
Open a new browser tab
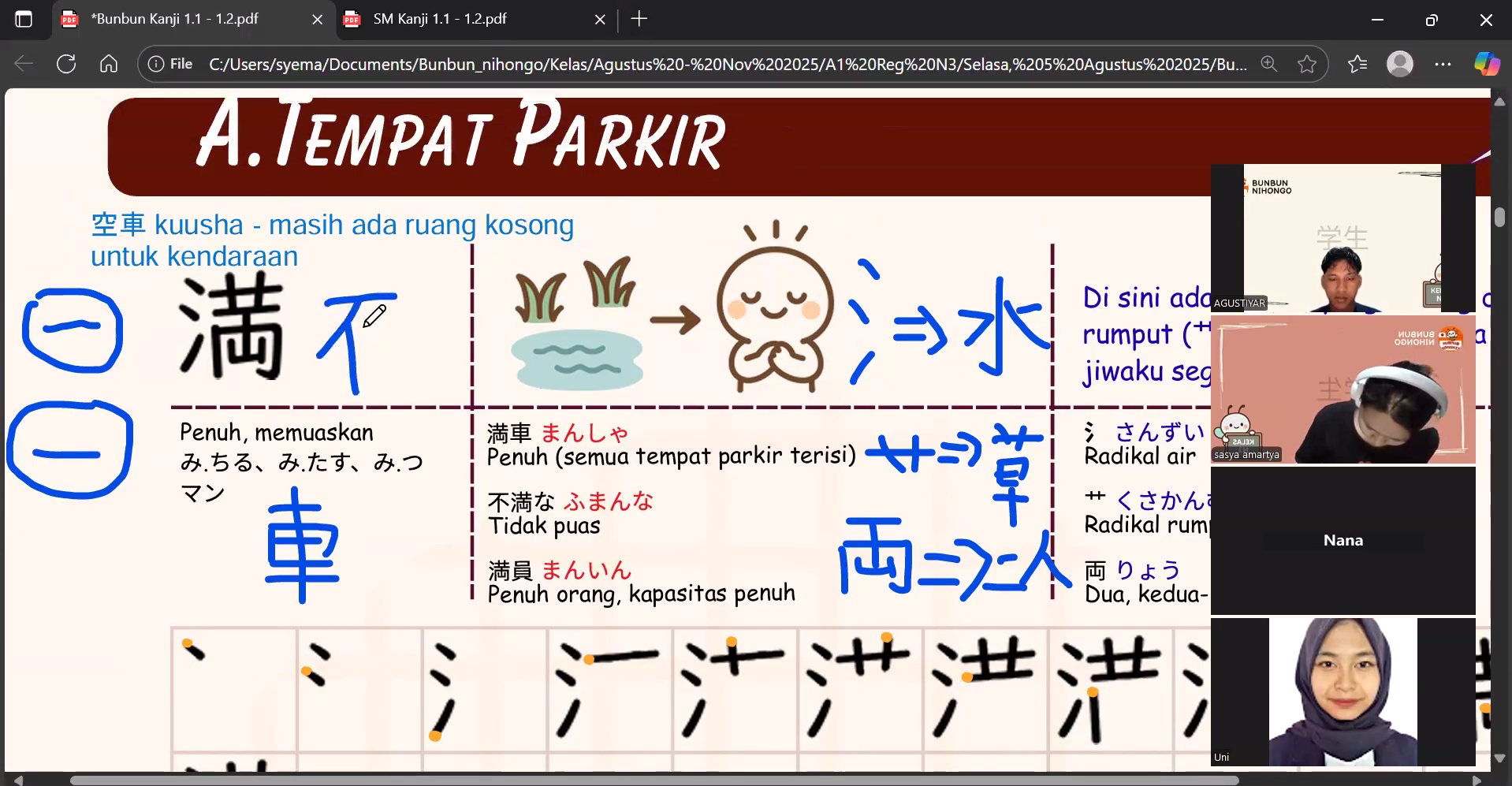tap(639, 19)
